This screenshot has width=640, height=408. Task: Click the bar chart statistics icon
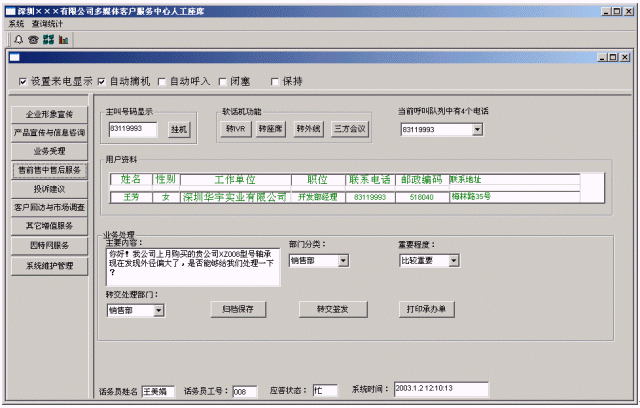(x=63, y=40)
